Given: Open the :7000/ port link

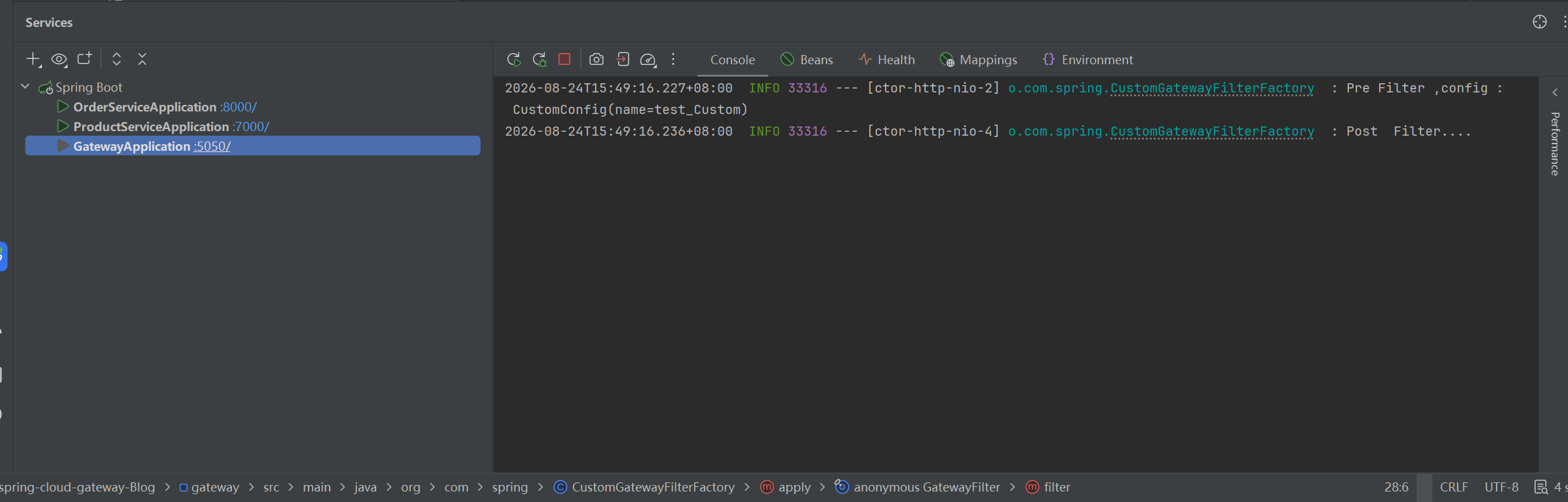Looking at the screenshot, I should [x=251, y=126].
